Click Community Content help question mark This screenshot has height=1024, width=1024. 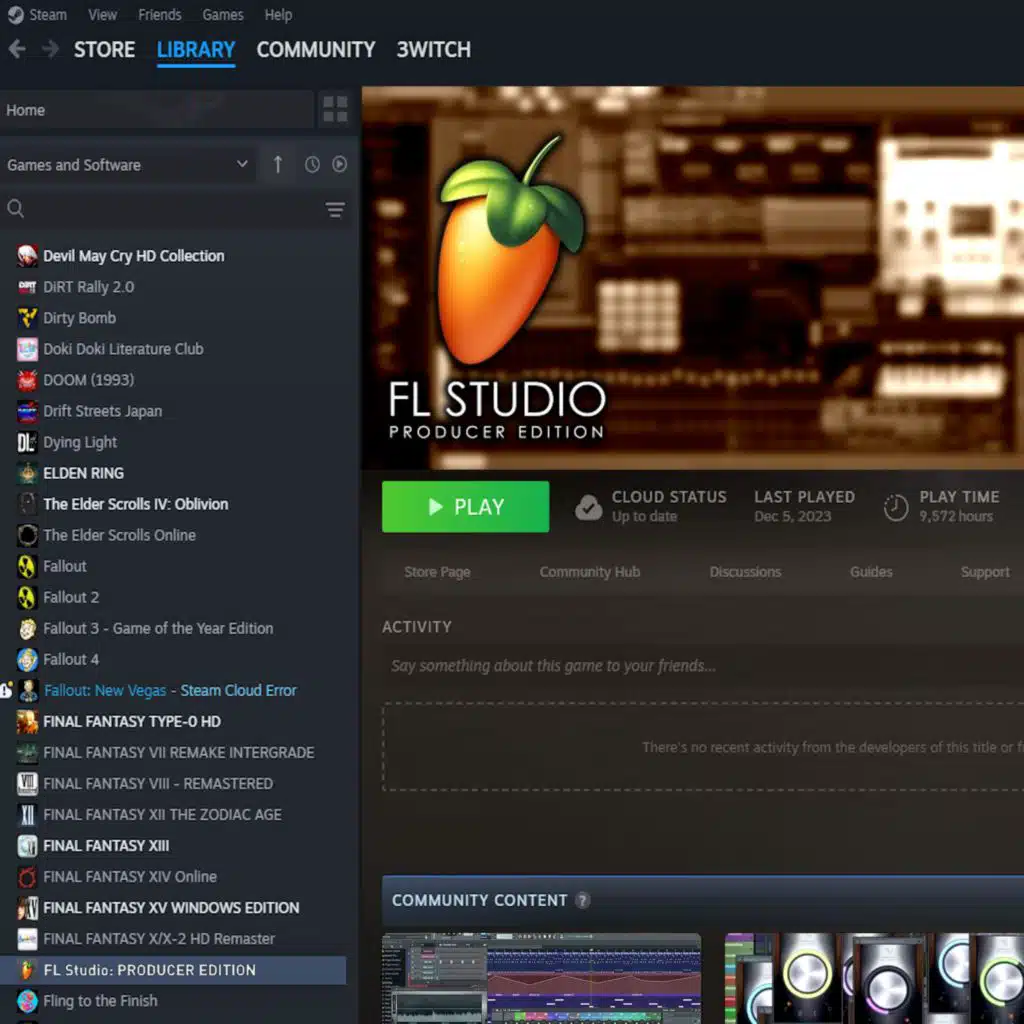[583, 900]
